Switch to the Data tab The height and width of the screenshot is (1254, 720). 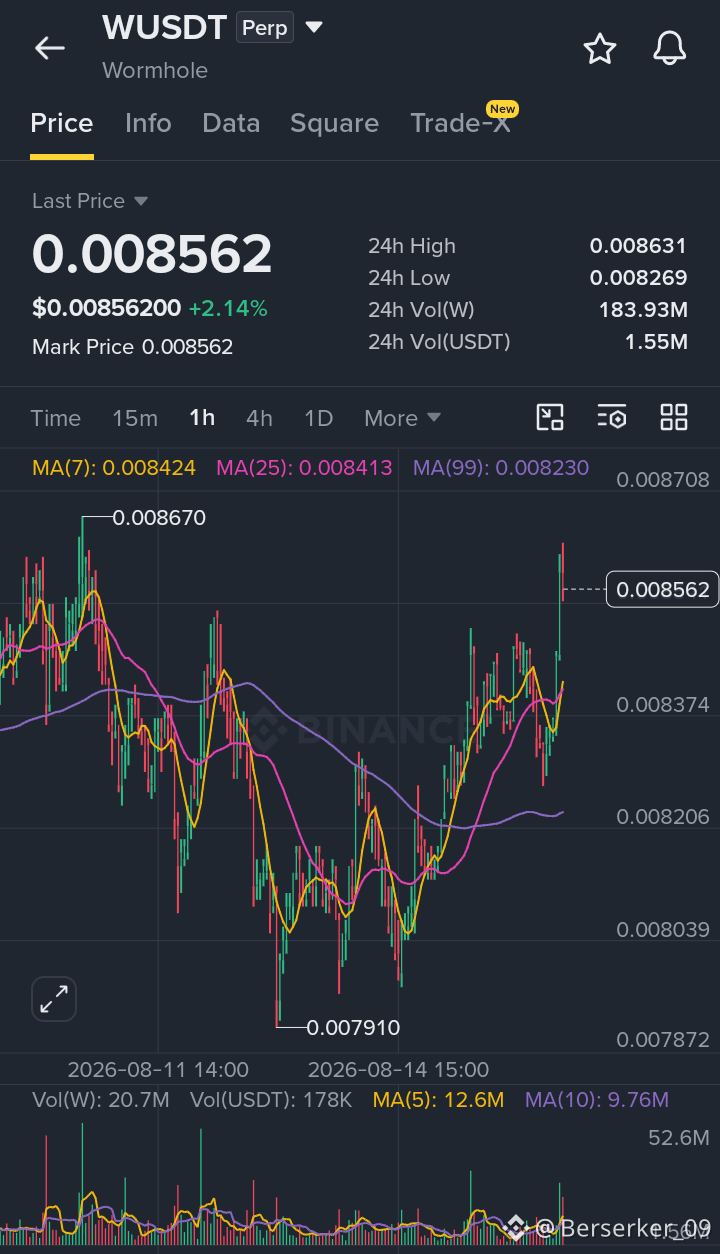pos(231,123)
